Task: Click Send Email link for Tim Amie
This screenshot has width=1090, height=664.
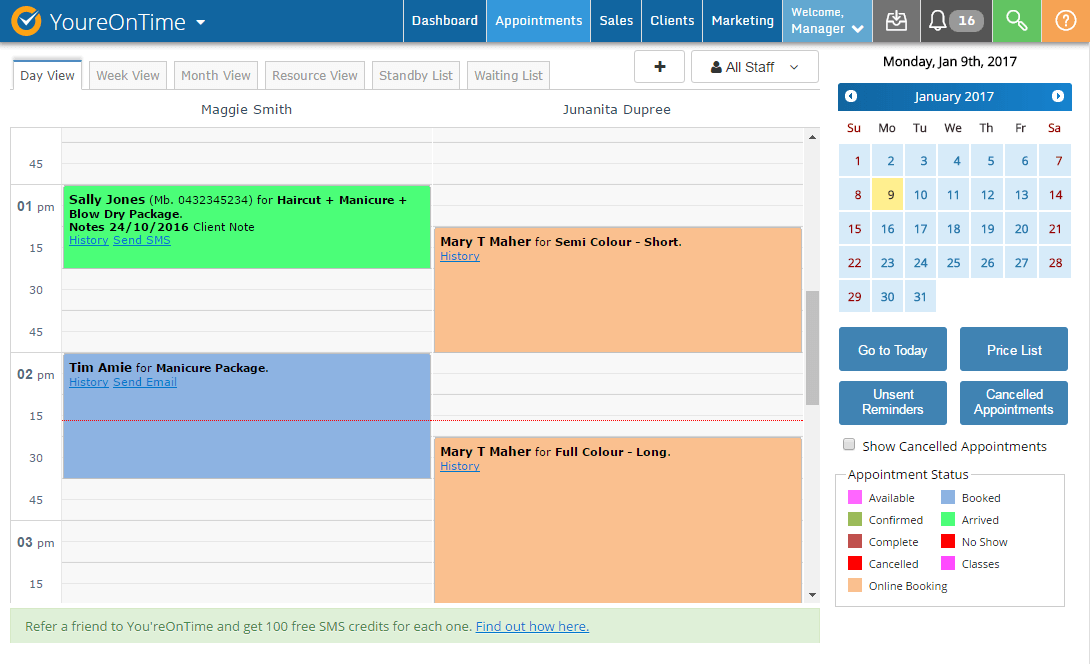Action: [145, 382]
